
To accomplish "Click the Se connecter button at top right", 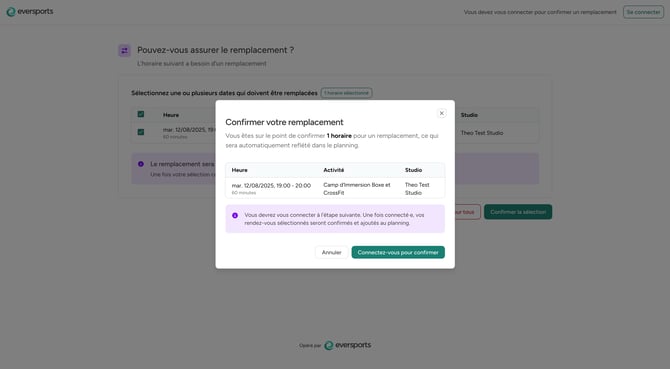I will (643, 12).
